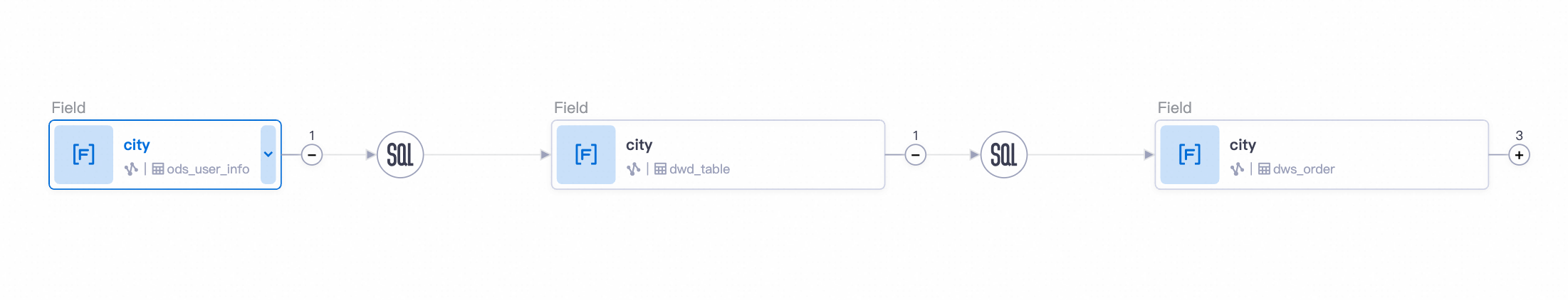This screenshot has height=300, width=1568.
Task: Click the field icon of the ods_user_info city node
Action: click(83, 154)
